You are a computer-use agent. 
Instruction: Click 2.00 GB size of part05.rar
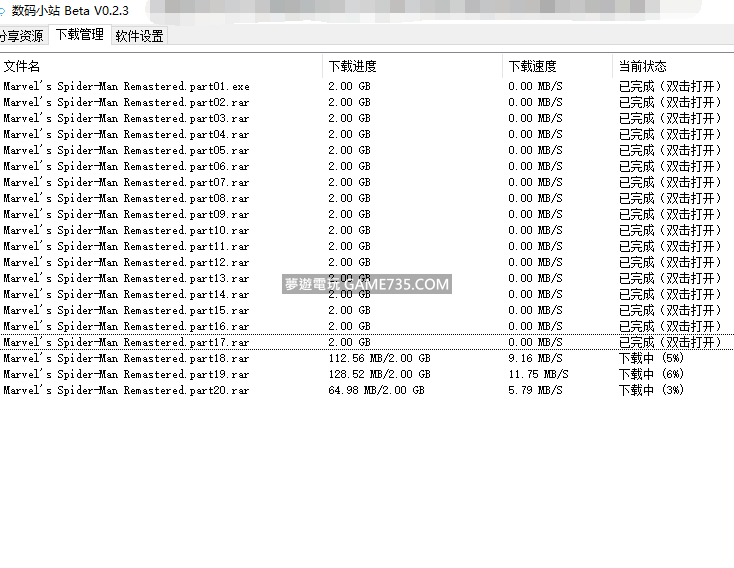point(349,150)
